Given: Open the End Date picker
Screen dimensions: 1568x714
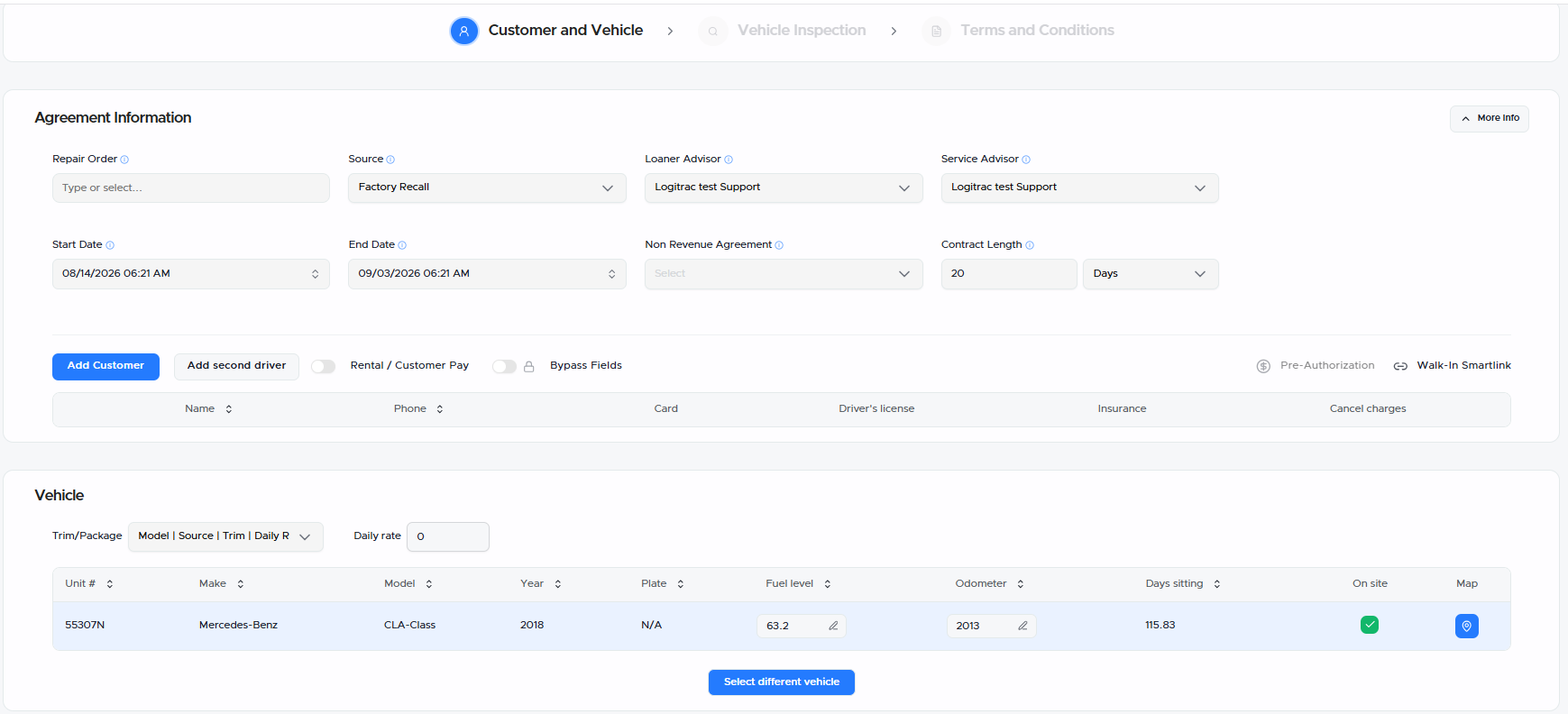Looking at the screenshot, I should [x=487, y=274].
